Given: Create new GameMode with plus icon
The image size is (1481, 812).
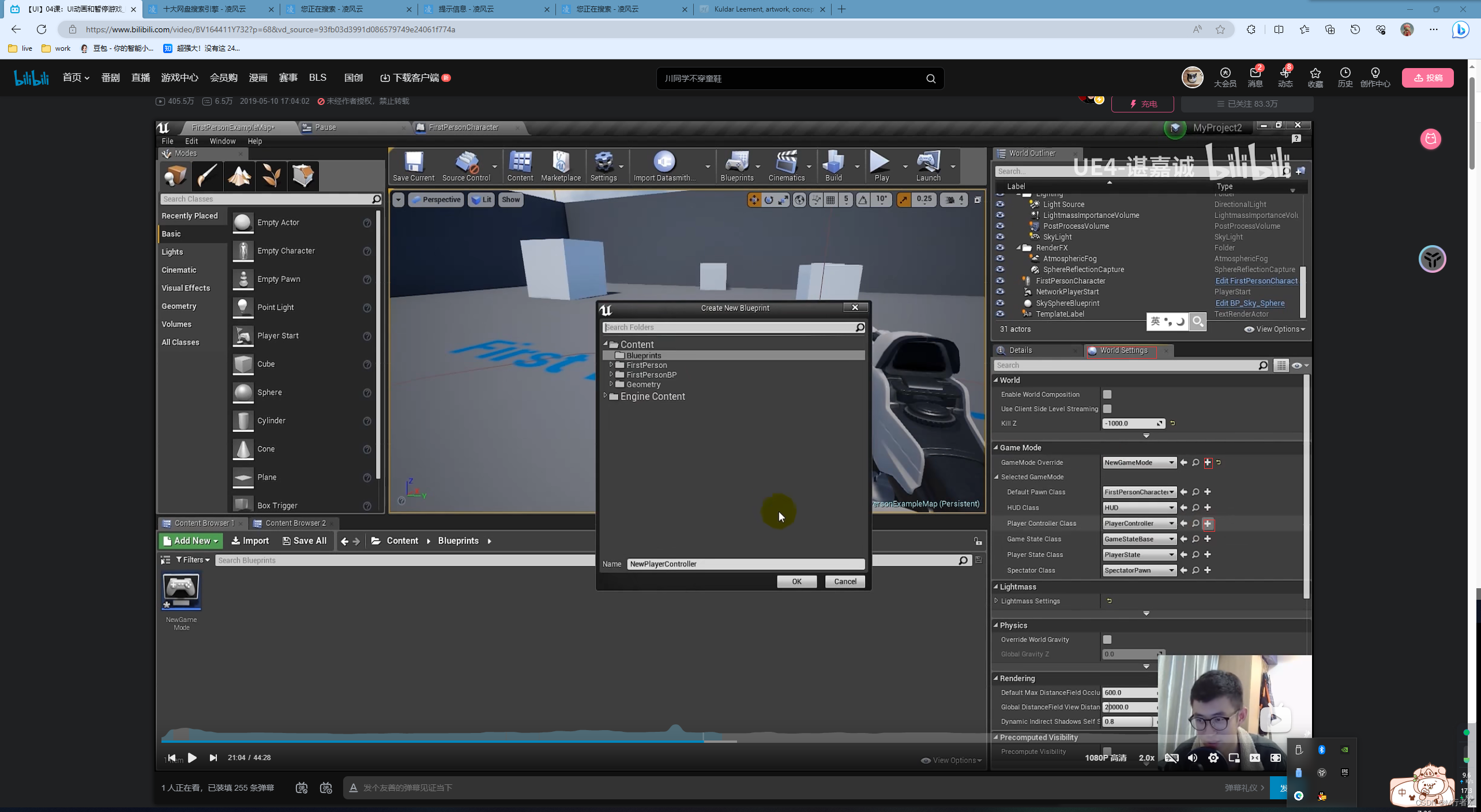Looking at the screenshot, I should (x=1208, y=463).
